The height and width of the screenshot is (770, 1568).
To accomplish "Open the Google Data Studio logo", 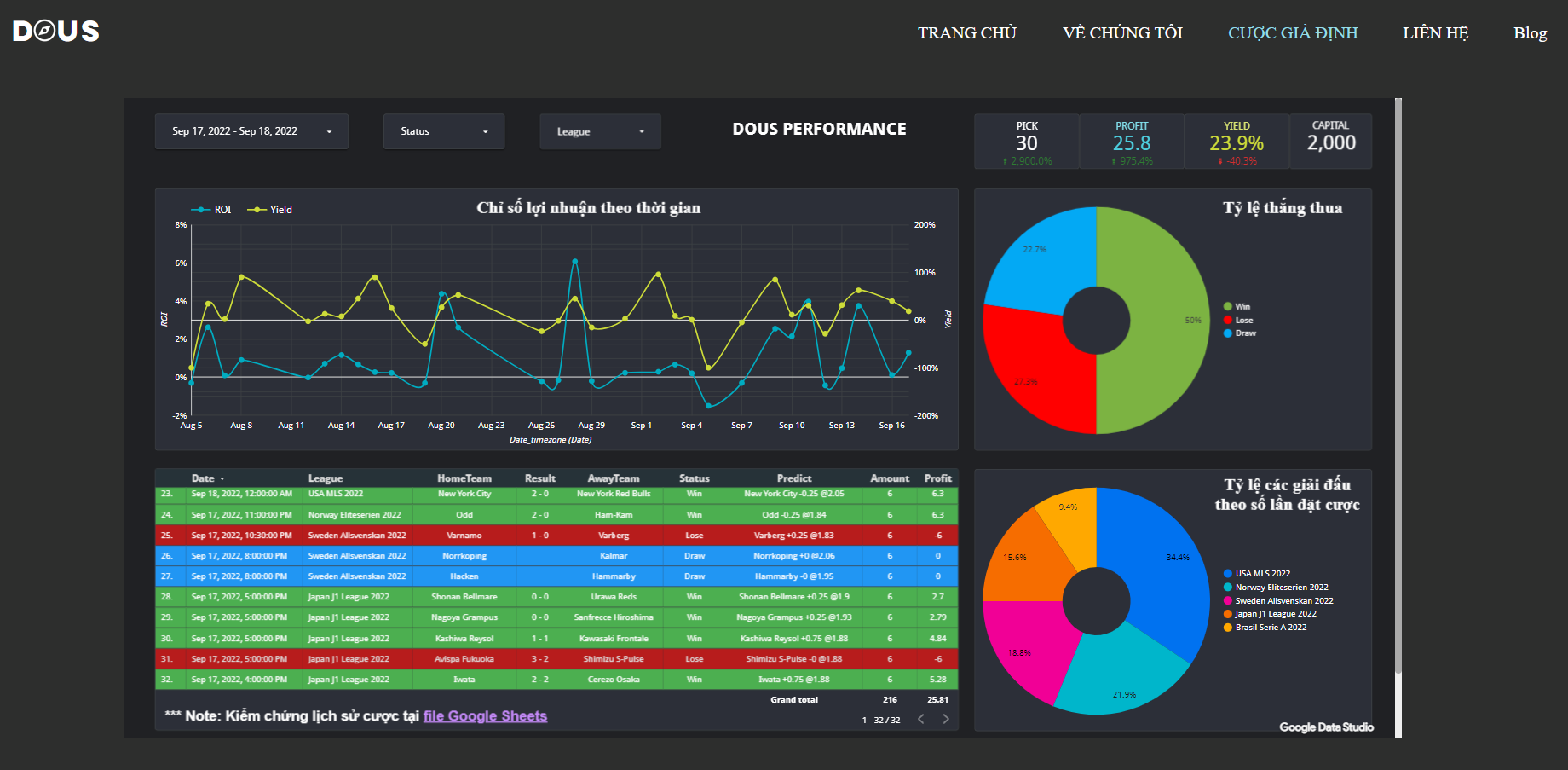I will [1326, 727].
